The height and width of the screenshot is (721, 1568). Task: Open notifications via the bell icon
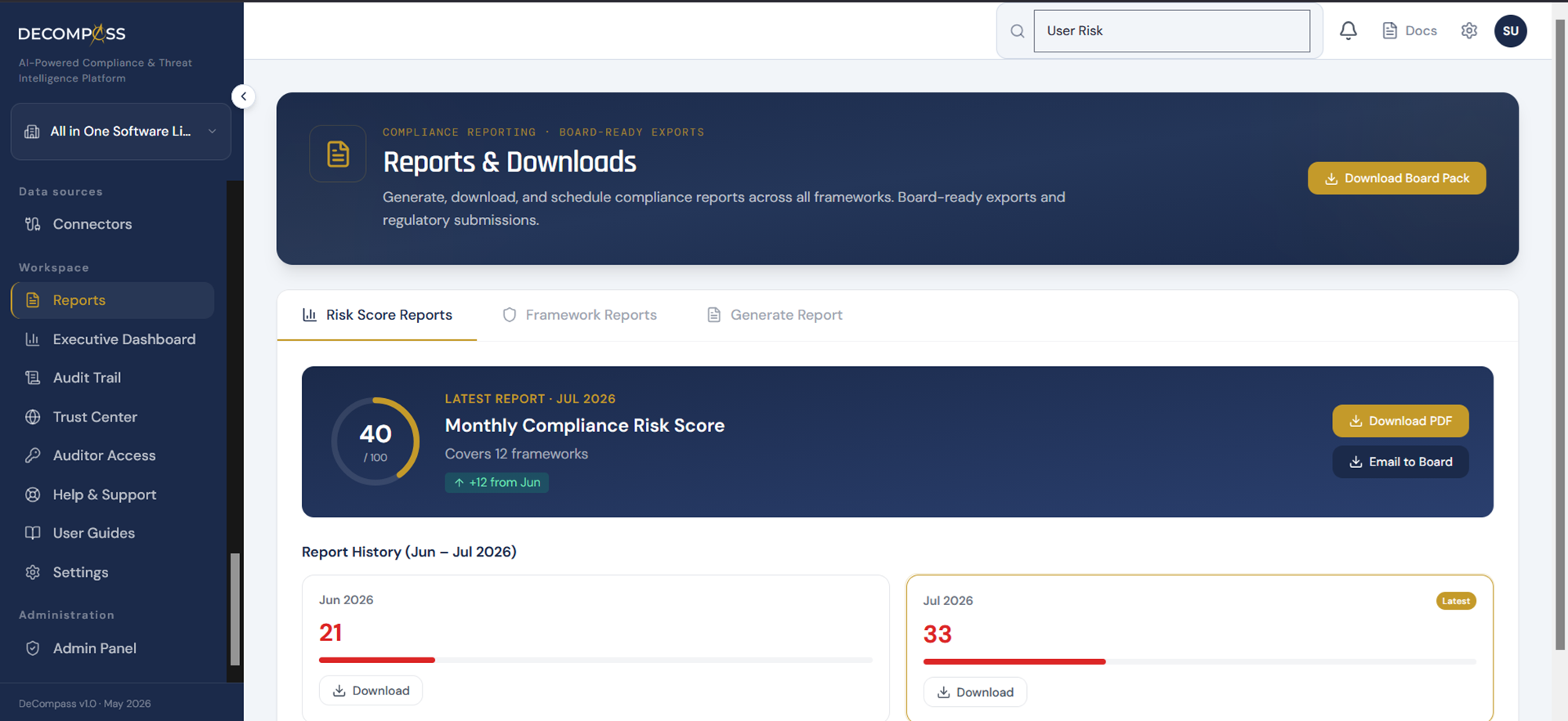coord(1348,31)
